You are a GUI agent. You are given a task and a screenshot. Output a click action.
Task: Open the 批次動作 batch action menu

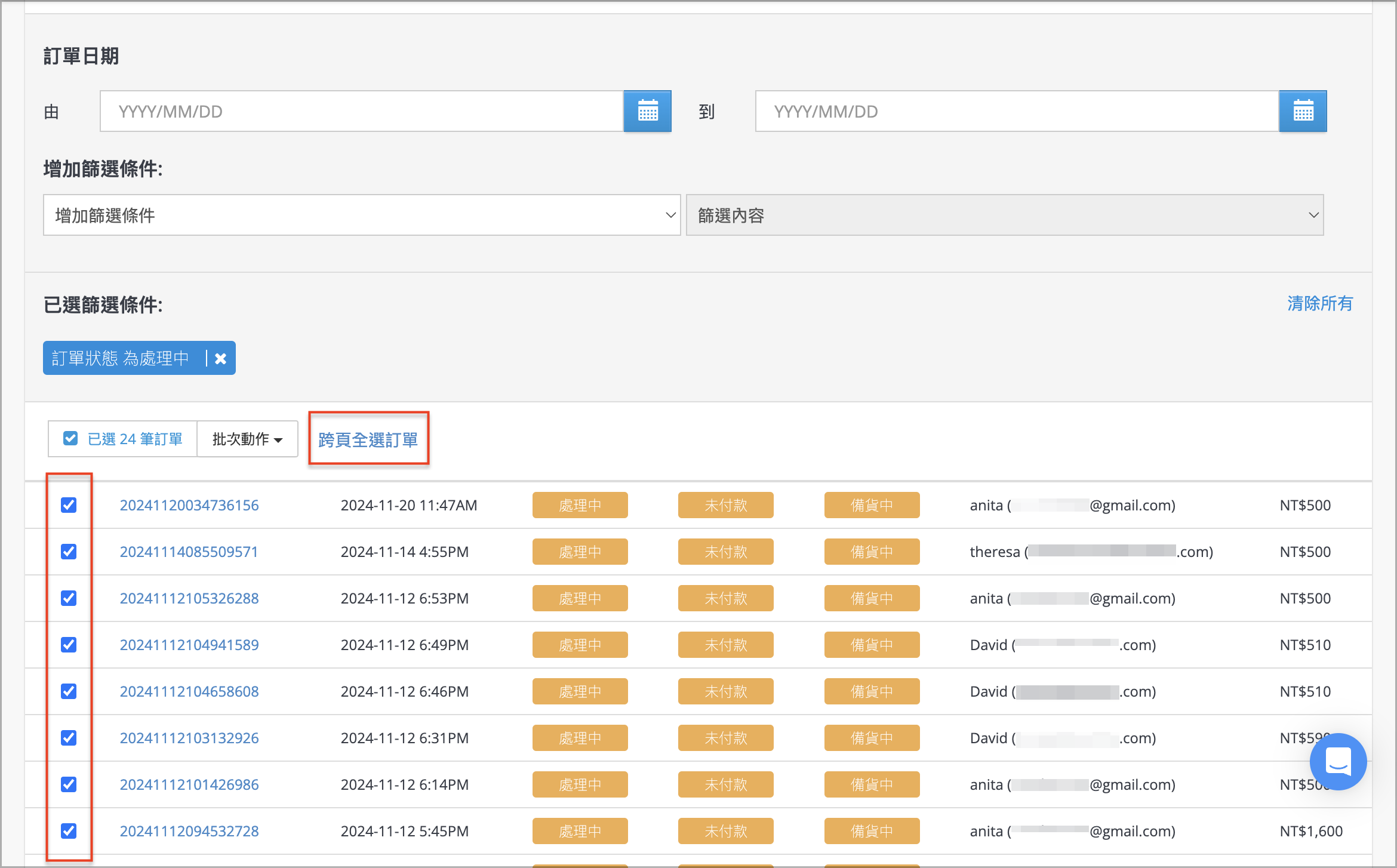(x=247, y=439)
